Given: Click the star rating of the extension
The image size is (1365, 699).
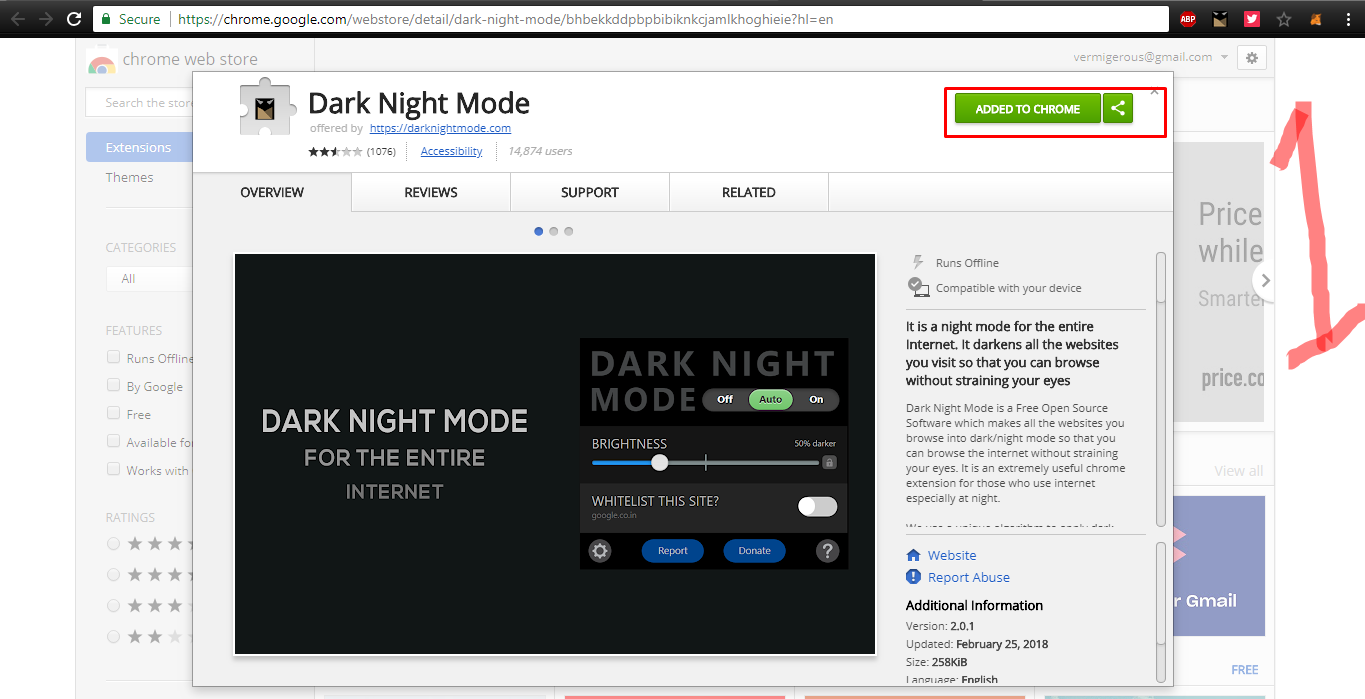Looking at the screenshot, I should (x=335, y=152).
